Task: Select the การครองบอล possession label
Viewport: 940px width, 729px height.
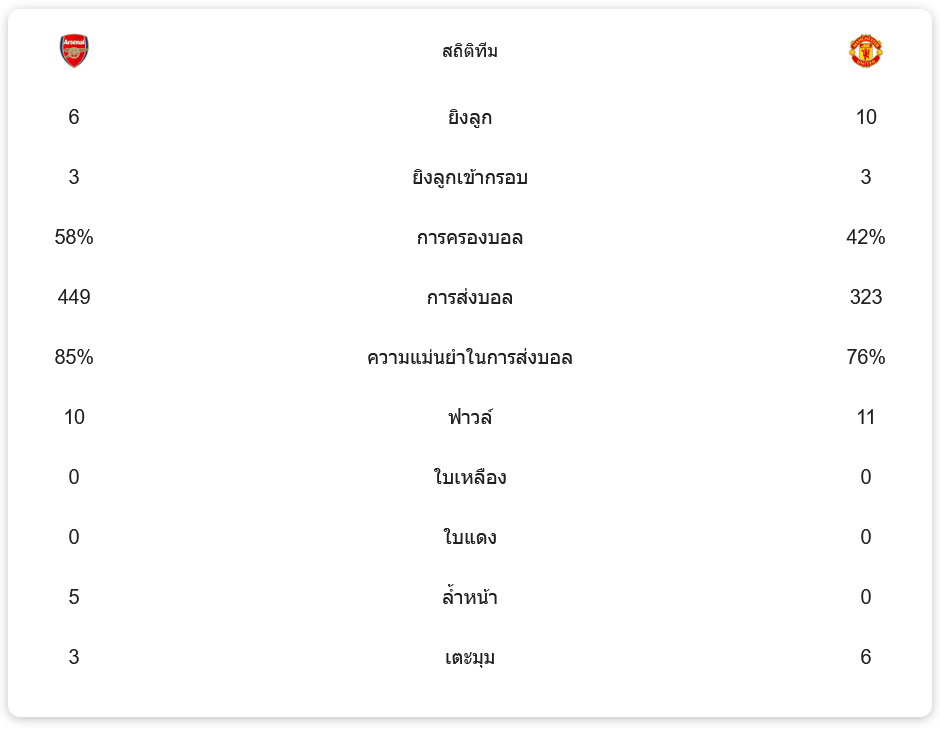Action: coord(470,238)
